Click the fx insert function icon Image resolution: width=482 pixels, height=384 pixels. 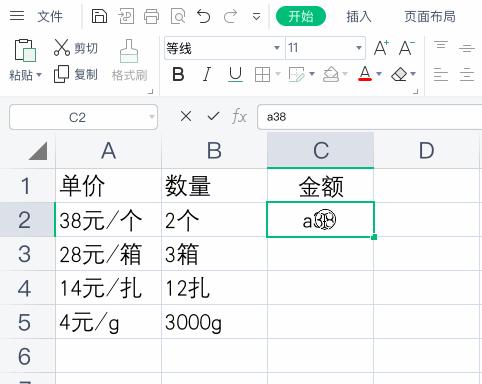pos(239,116)
